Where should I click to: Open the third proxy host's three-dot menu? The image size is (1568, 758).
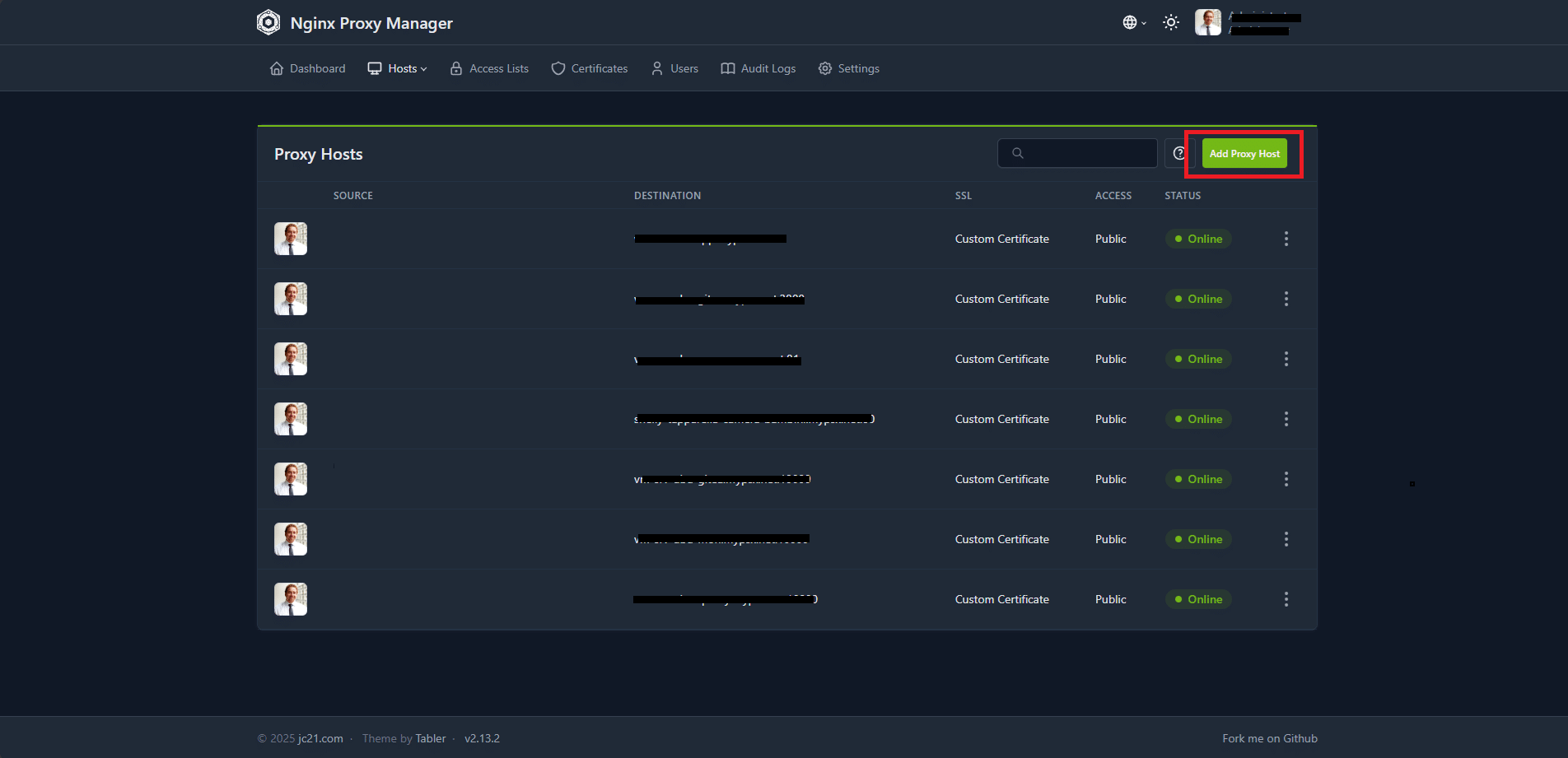[x=1286, y=359]
